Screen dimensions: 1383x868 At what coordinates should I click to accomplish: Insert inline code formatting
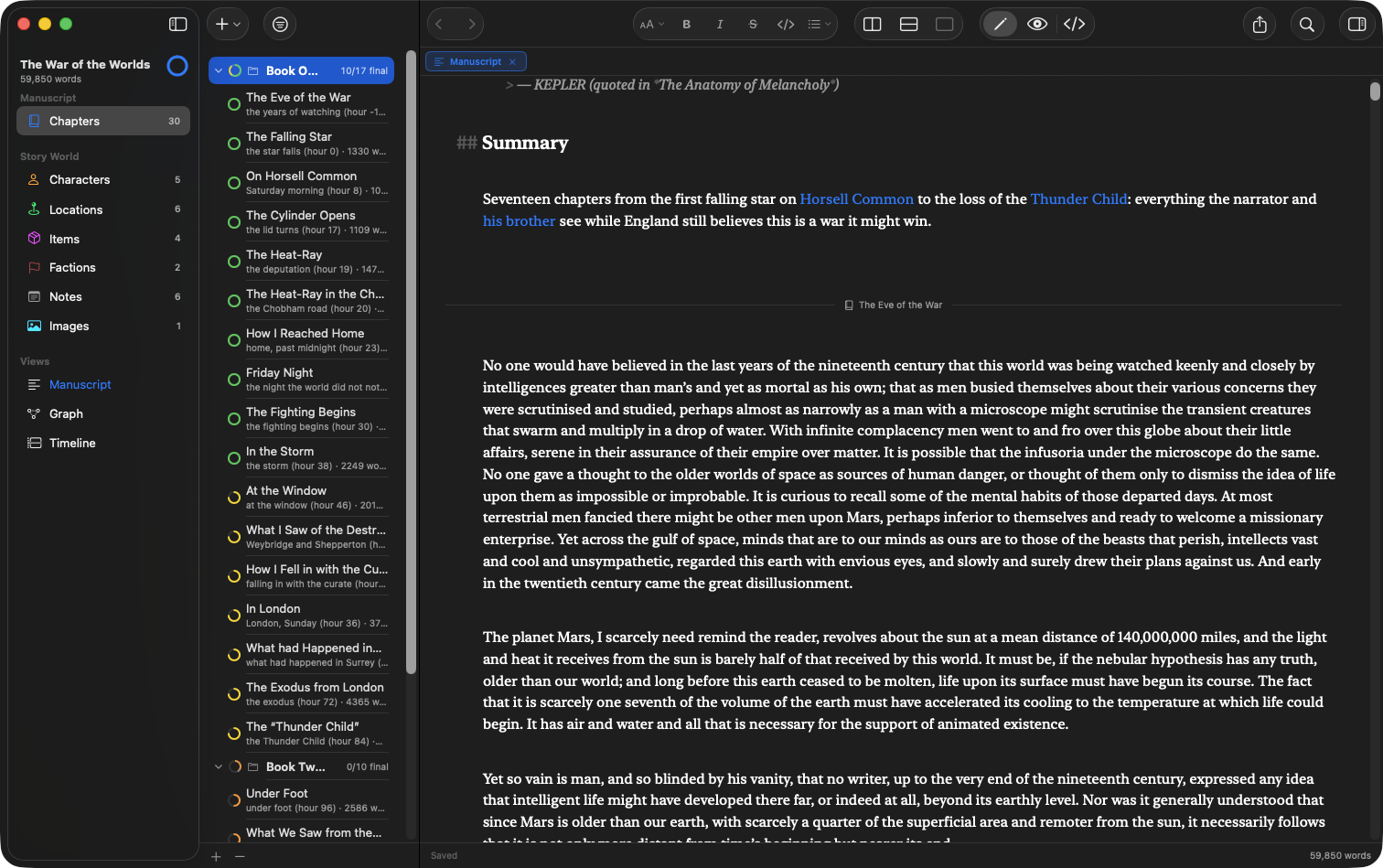pos(786,25)
